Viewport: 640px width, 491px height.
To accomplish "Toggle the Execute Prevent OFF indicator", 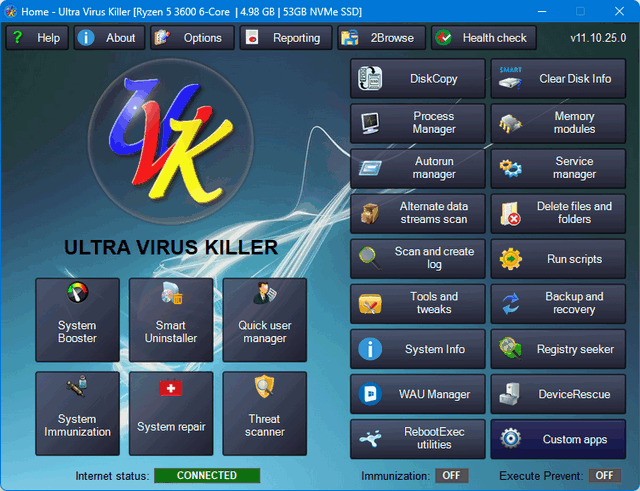I will click(x=604, y=475).
